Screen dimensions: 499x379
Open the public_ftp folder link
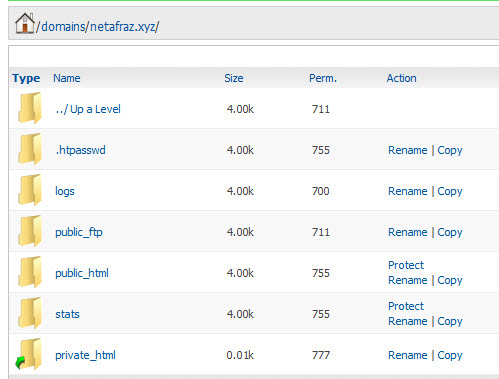[79, 232]
